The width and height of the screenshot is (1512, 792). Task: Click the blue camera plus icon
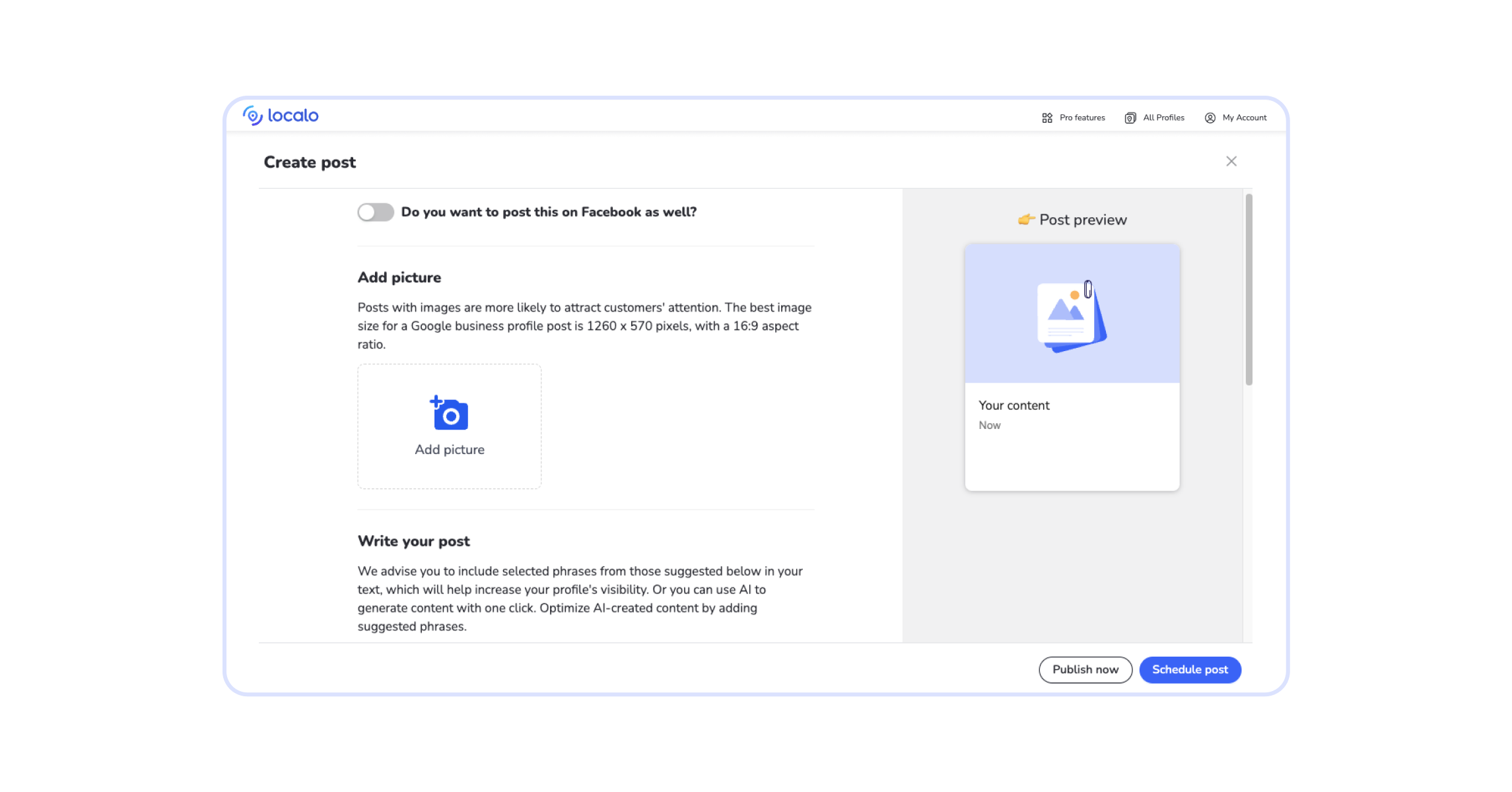pyautogui.click(x=450, y=413)
